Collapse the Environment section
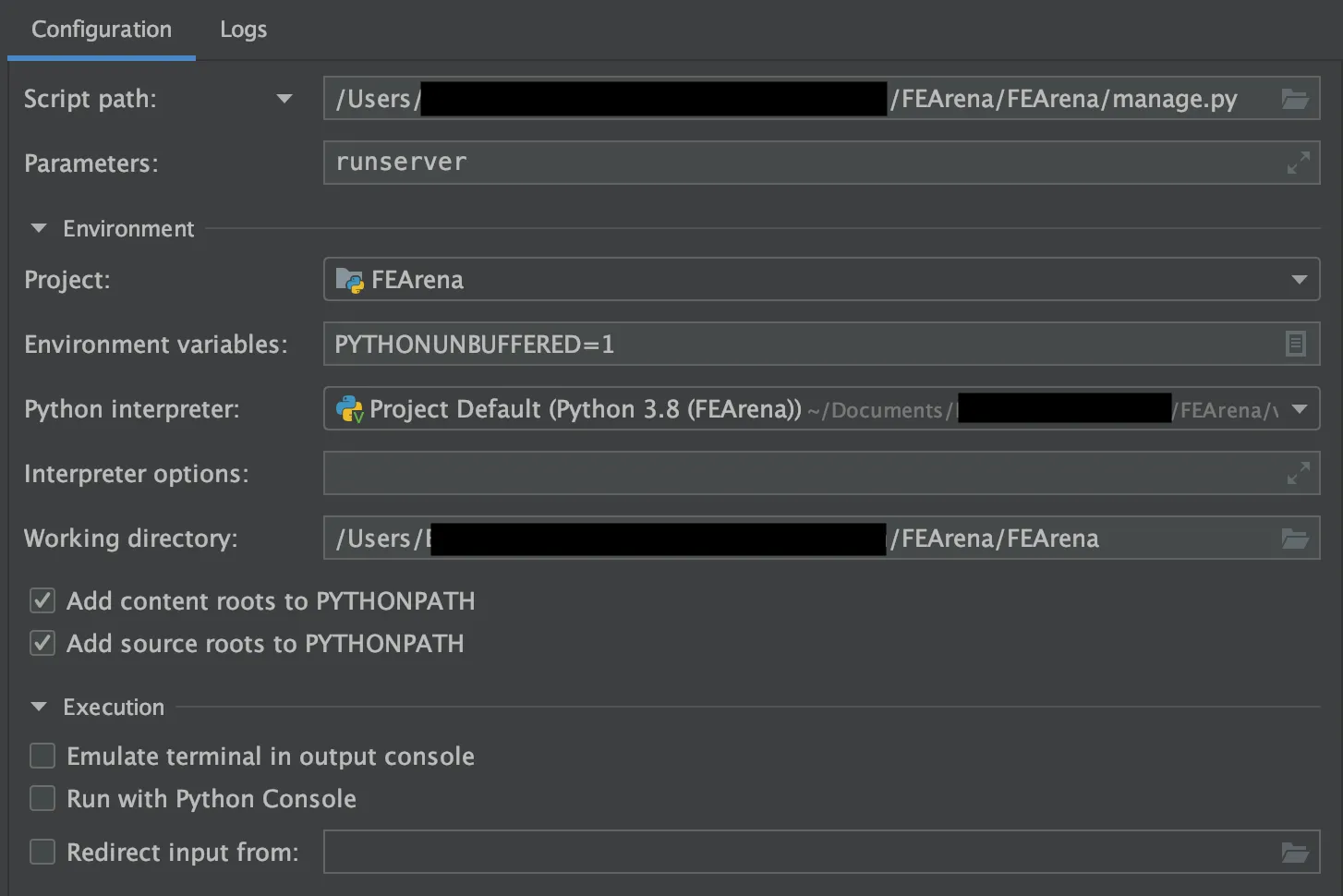This screenshot has height=896, width=1343. coord(39,228)
